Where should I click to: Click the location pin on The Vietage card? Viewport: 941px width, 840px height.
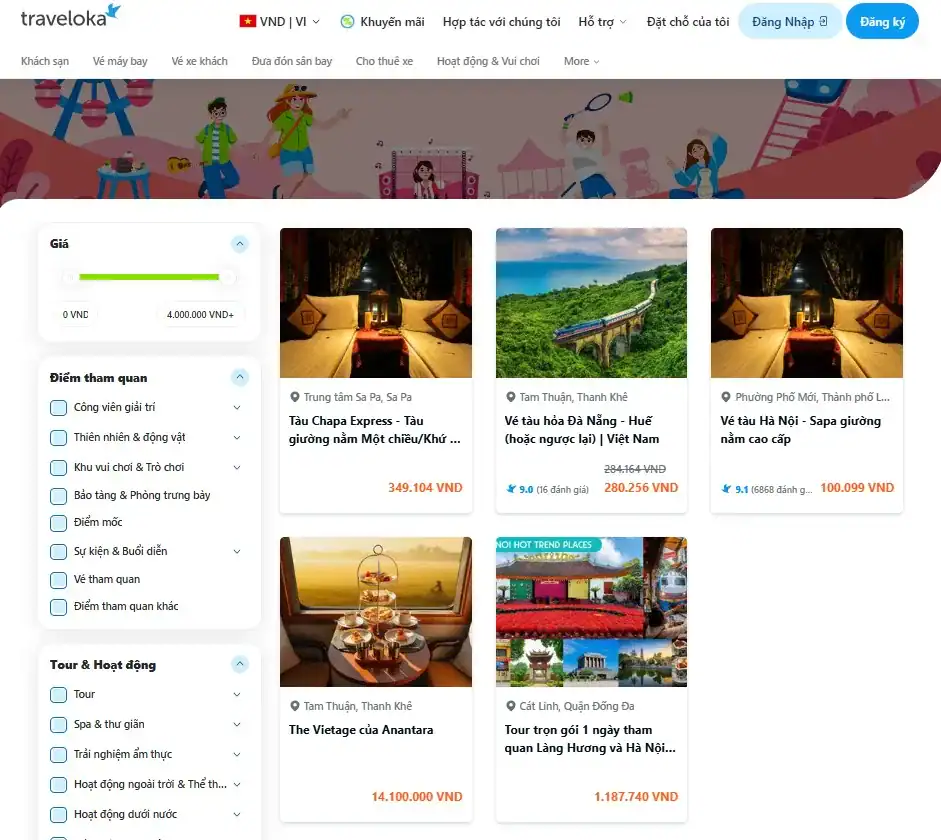point(297,705)
